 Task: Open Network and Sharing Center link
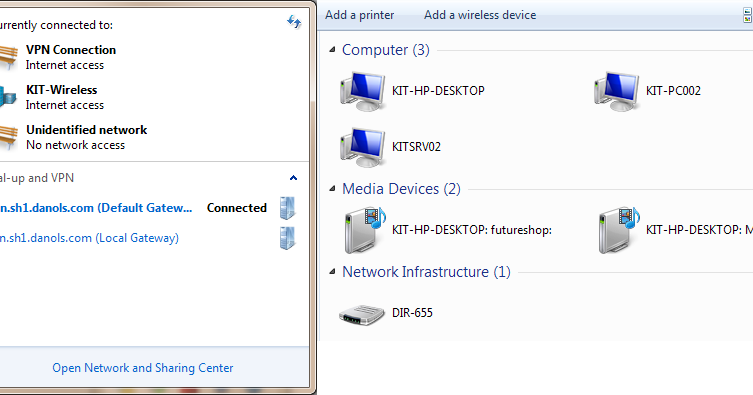(143, 368)
